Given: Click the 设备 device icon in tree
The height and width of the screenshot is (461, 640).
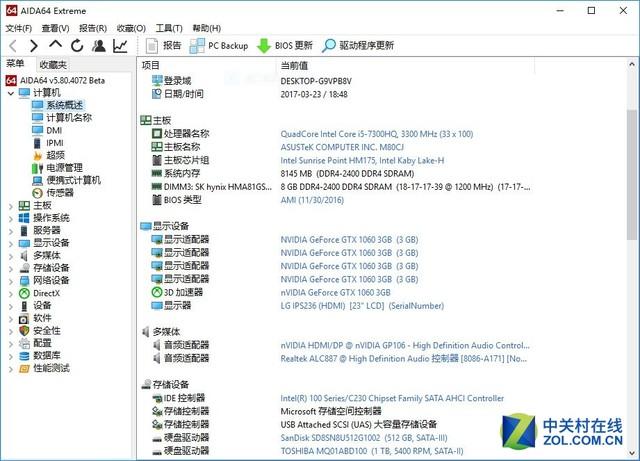Looking at the screenshot, I should point(24,306).
